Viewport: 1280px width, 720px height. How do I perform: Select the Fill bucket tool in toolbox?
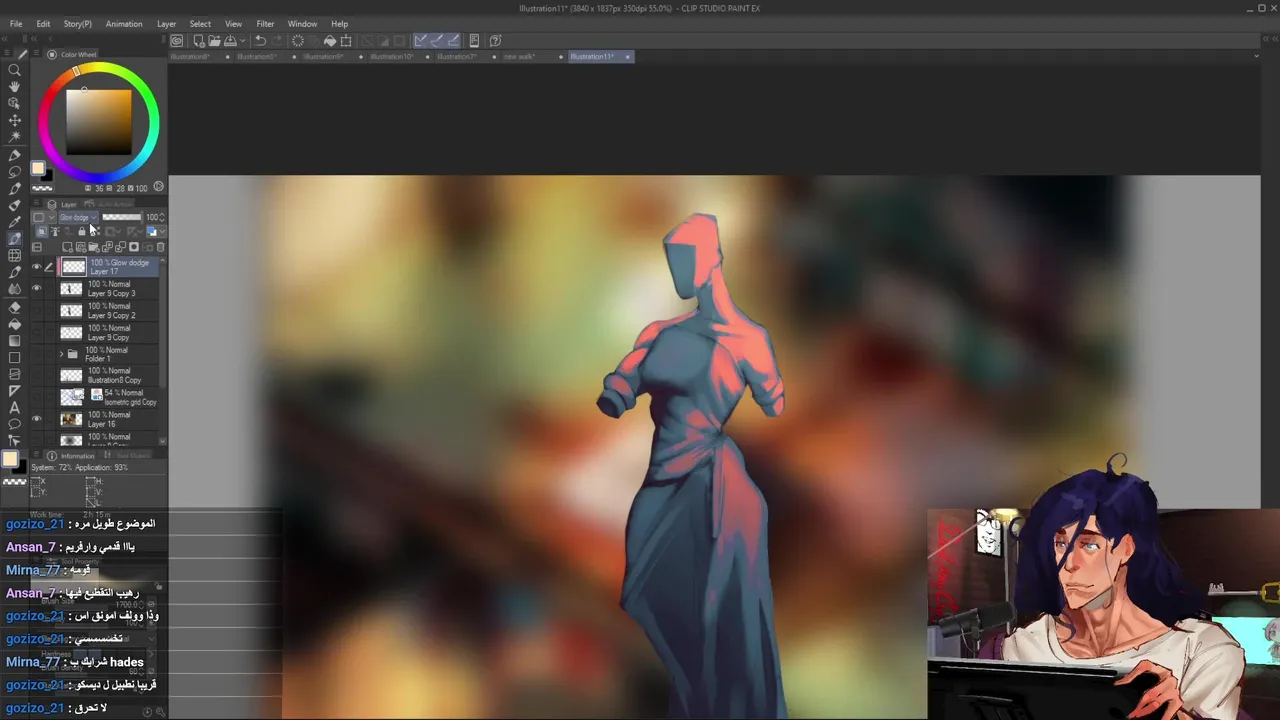[14, 323]
